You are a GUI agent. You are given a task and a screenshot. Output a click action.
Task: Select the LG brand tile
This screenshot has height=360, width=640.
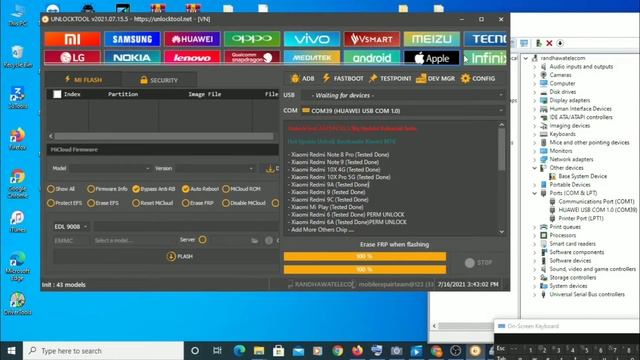click(72, 58)
